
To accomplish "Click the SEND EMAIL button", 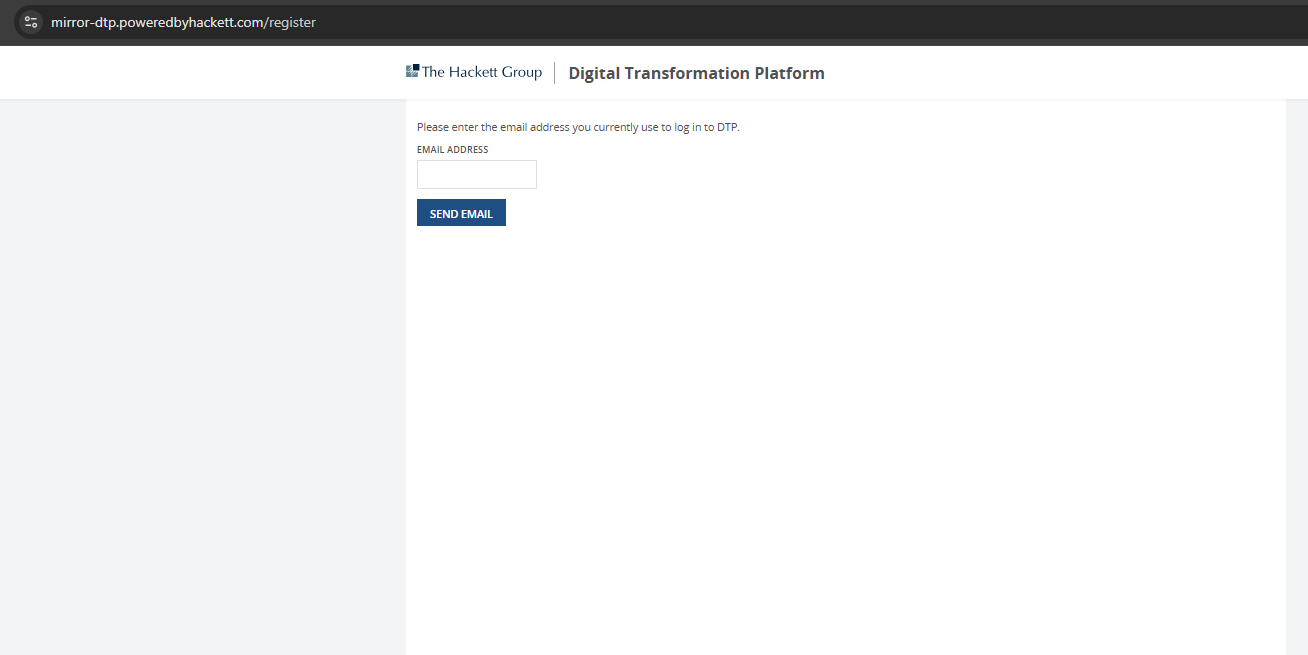I will [x=461, y=213].
